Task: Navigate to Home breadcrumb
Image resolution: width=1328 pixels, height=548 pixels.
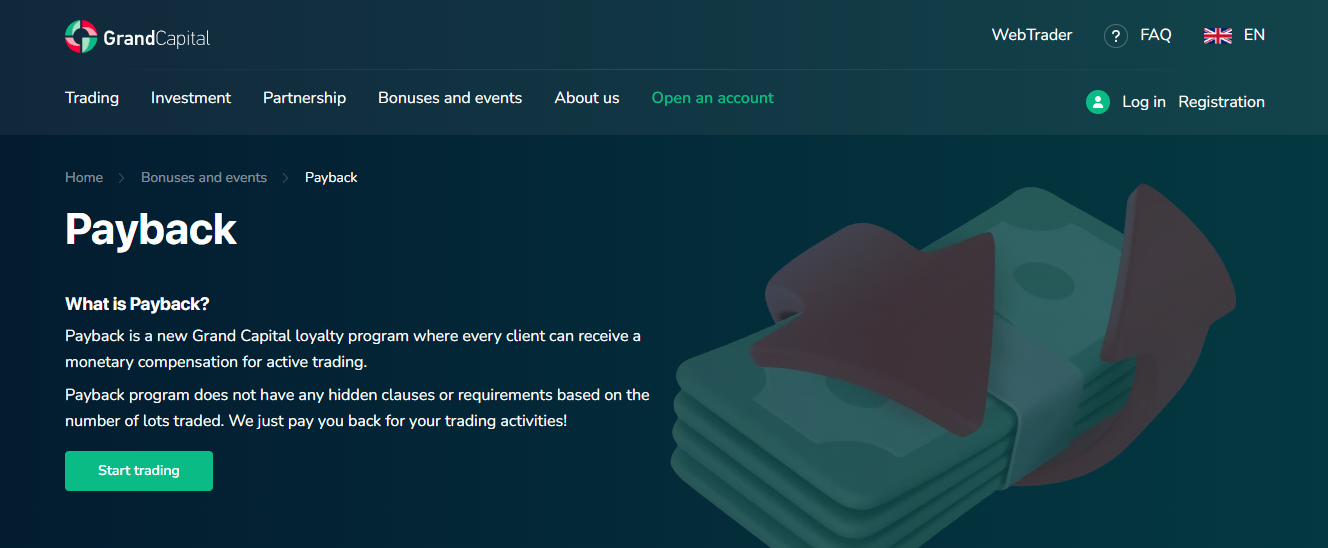Action: 84,177
